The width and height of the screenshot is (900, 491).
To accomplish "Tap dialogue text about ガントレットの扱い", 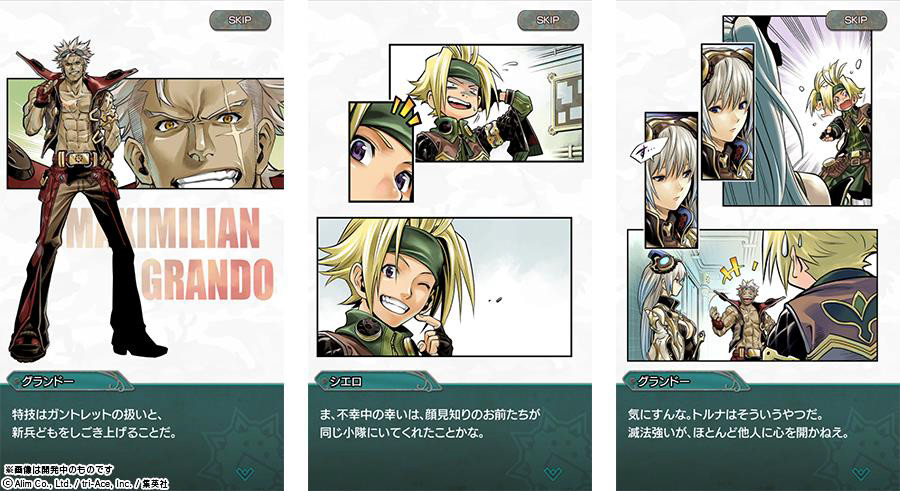I will point(94,423).
